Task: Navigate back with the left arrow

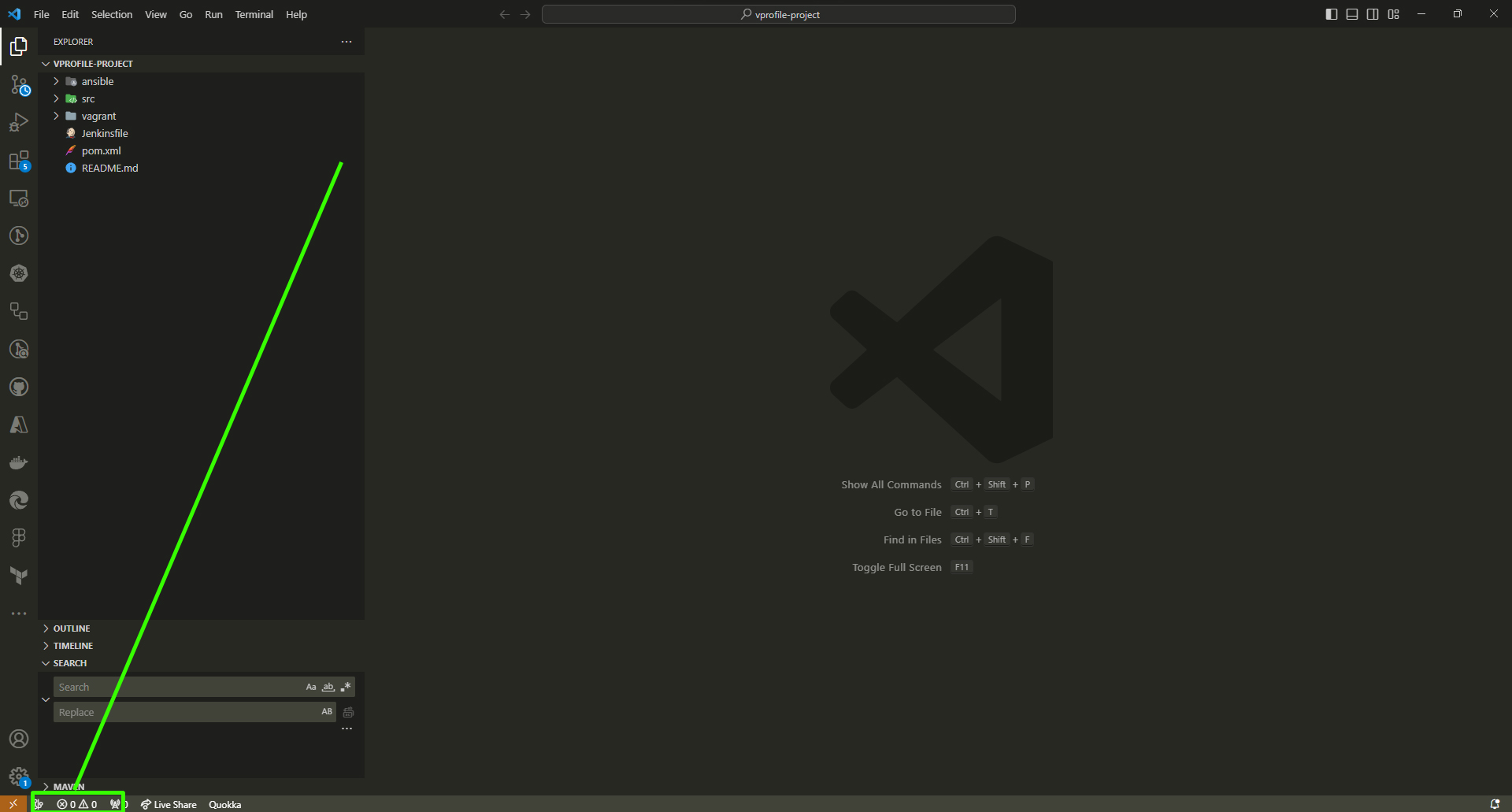Action: 505,14
